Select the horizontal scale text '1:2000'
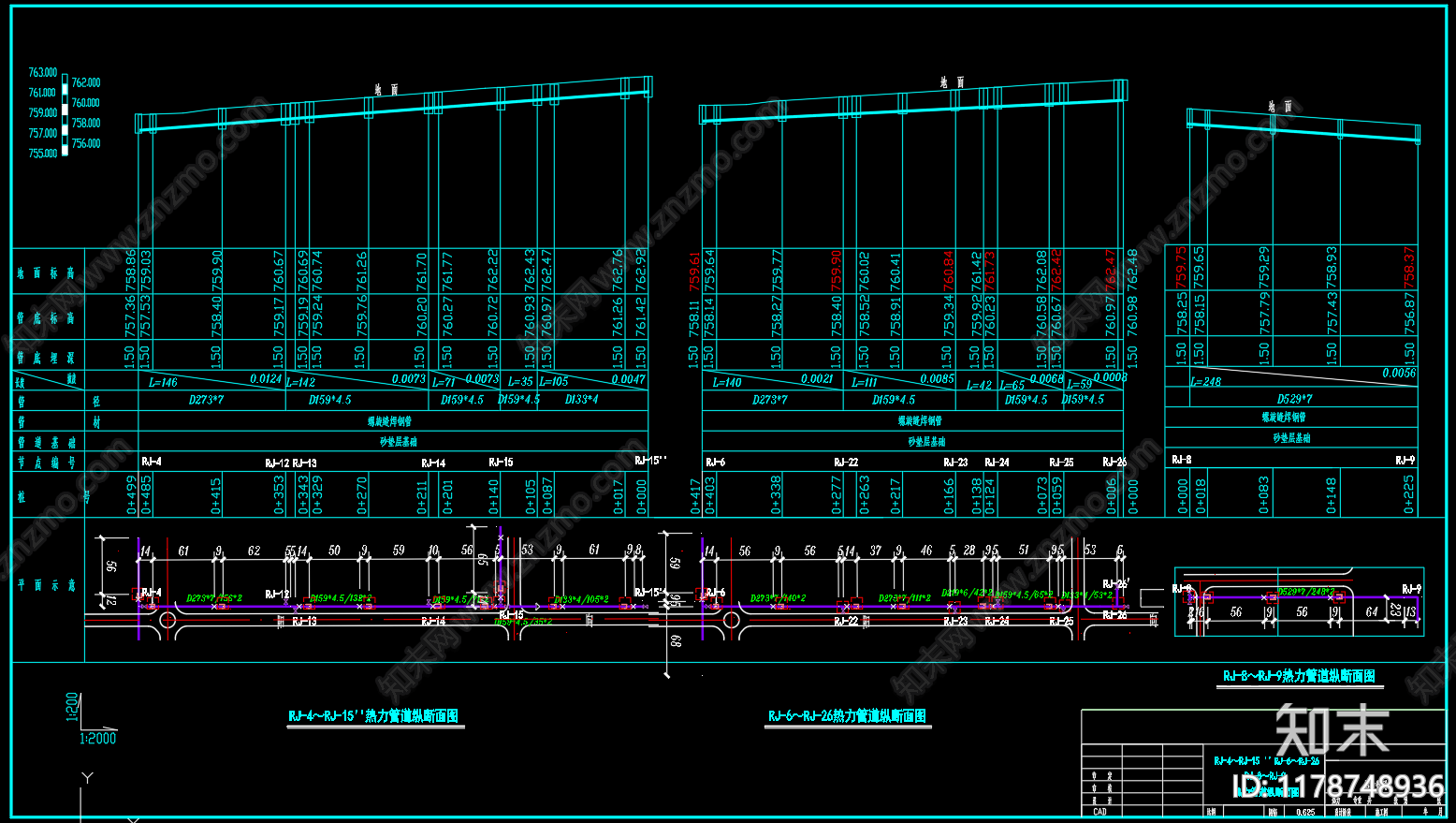Screen dimensions: 1456x823 click(97, 739)
